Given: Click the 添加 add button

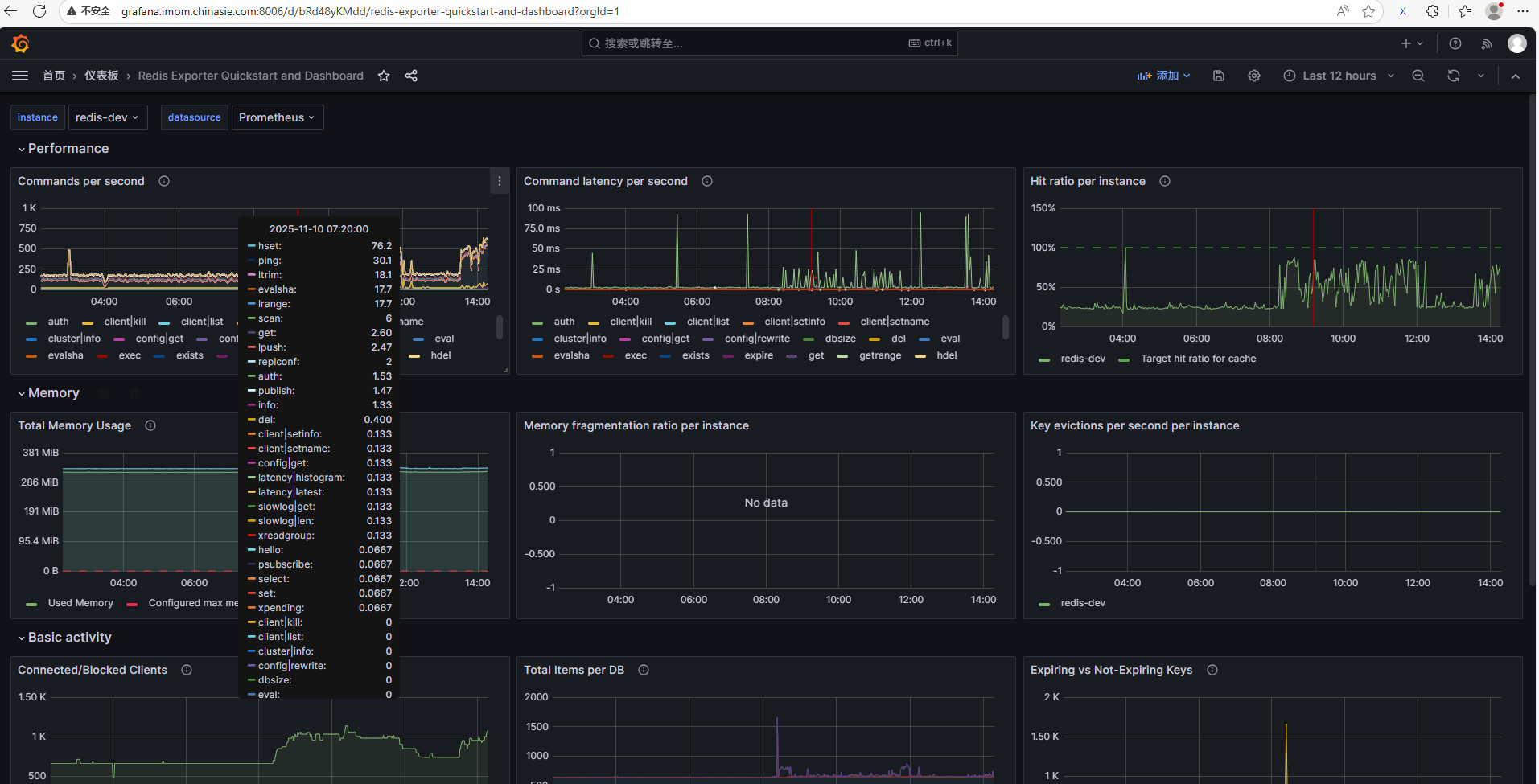Looking at the screenshot, I should (x=1163, y=76).
